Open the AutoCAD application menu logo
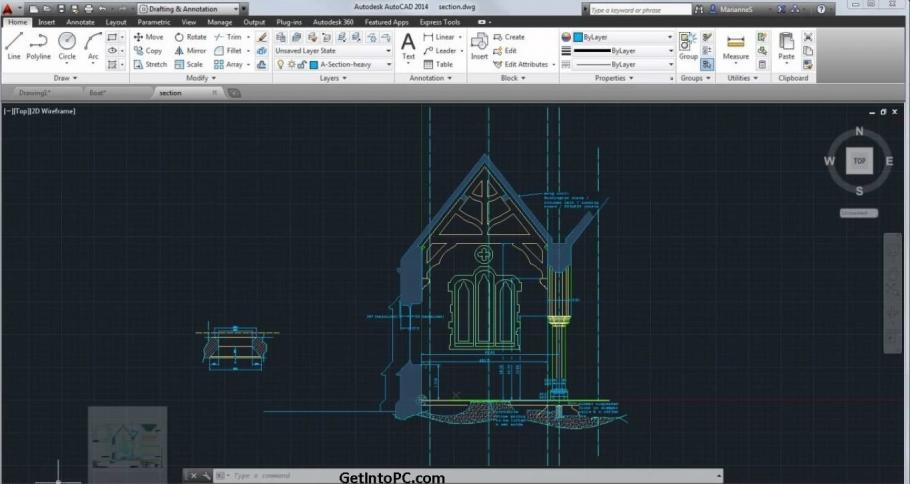Screen dimensions: 910x484 point(8,9)
